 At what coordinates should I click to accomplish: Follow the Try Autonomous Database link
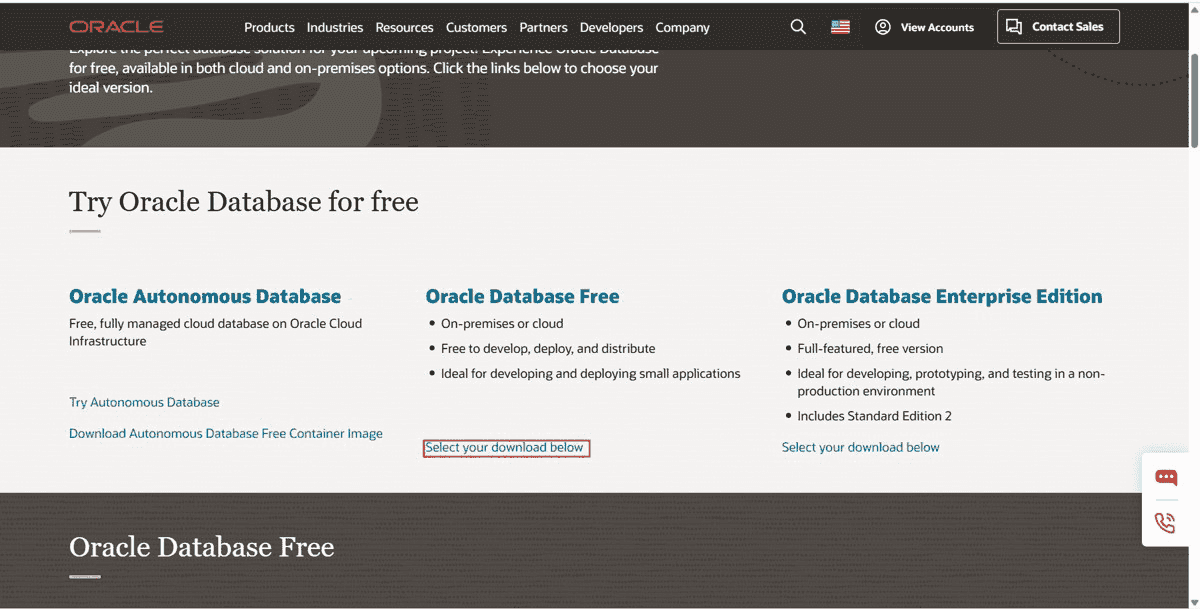point(144,402)
